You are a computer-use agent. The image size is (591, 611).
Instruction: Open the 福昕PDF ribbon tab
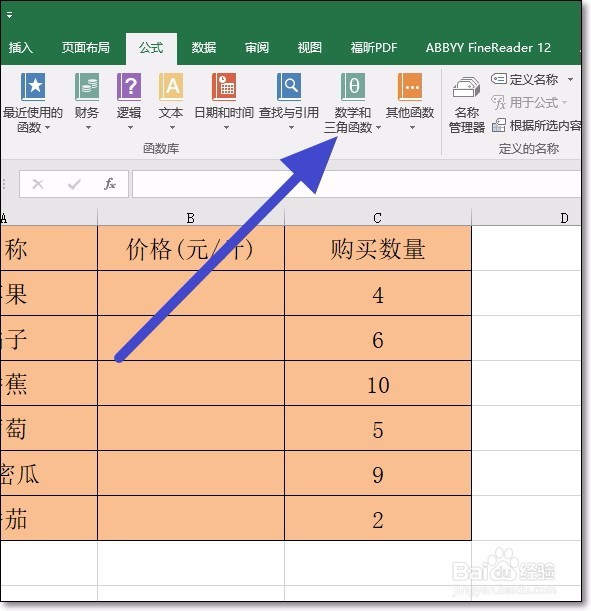374,48
